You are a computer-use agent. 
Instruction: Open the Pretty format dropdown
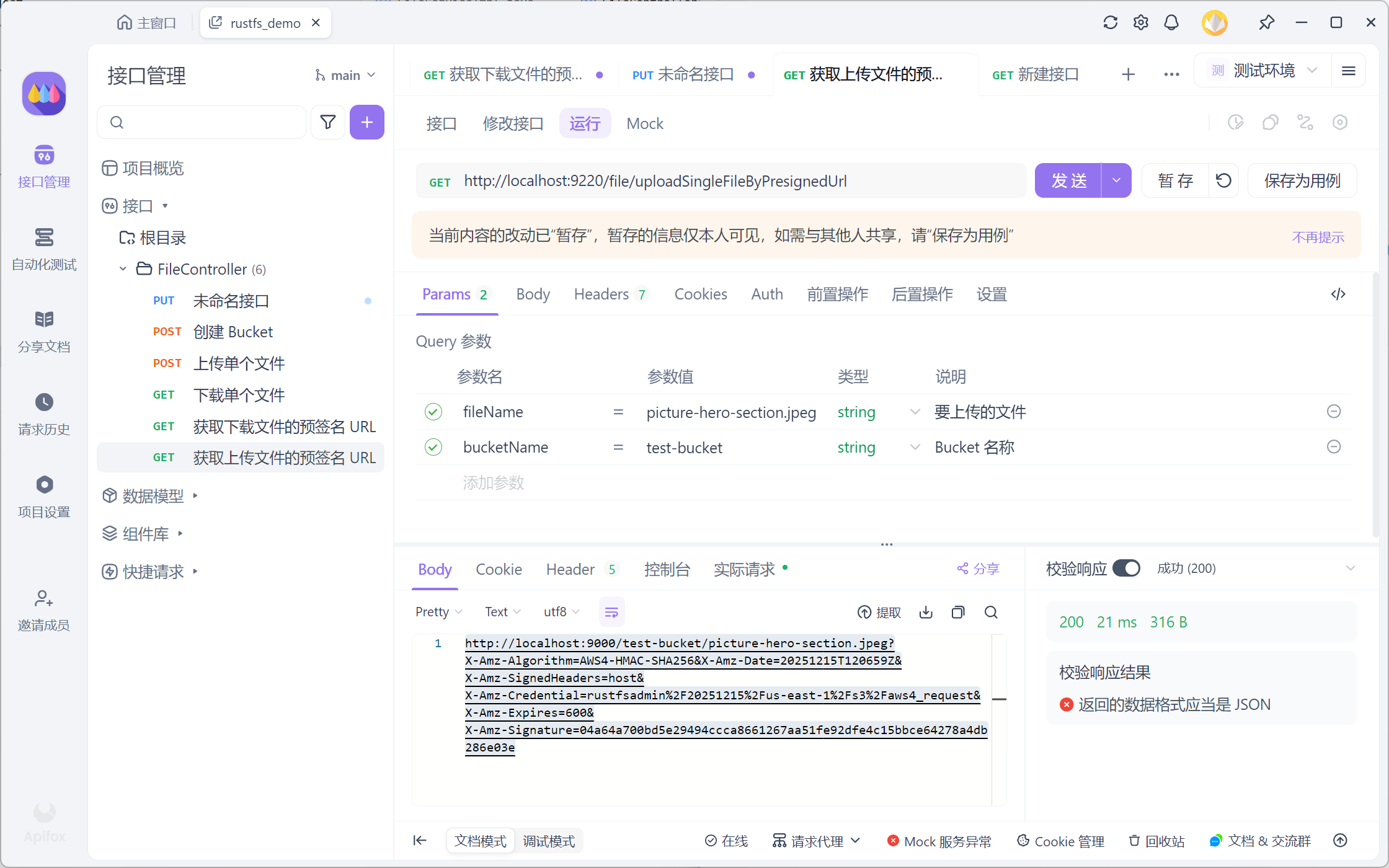439,612
